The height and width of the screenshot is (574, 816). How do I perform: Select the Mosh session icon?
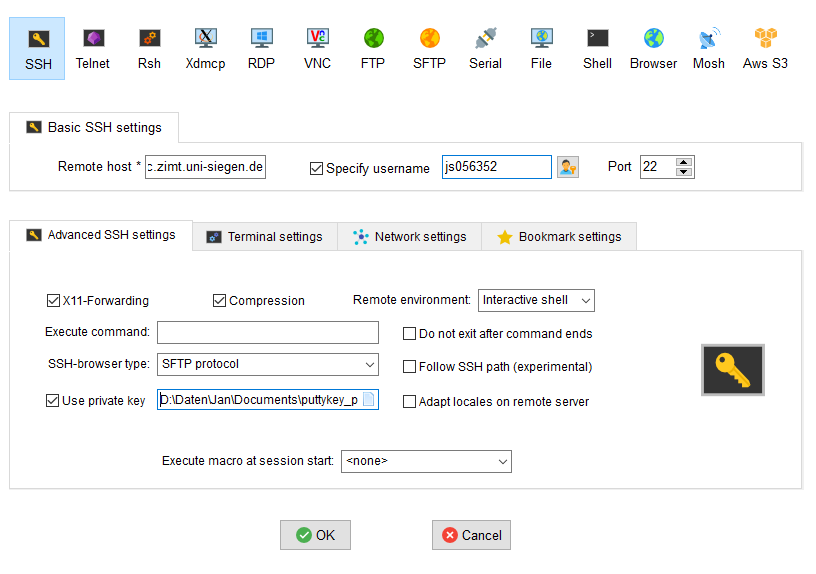pyautogui.click(x=709, y=48)
